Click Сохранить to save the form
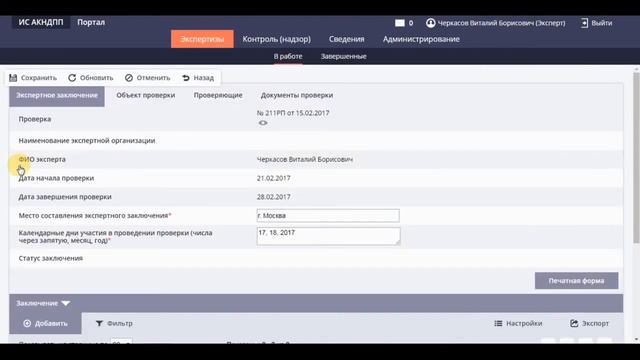Screen dimensions: 640x360 pos(39,78)
